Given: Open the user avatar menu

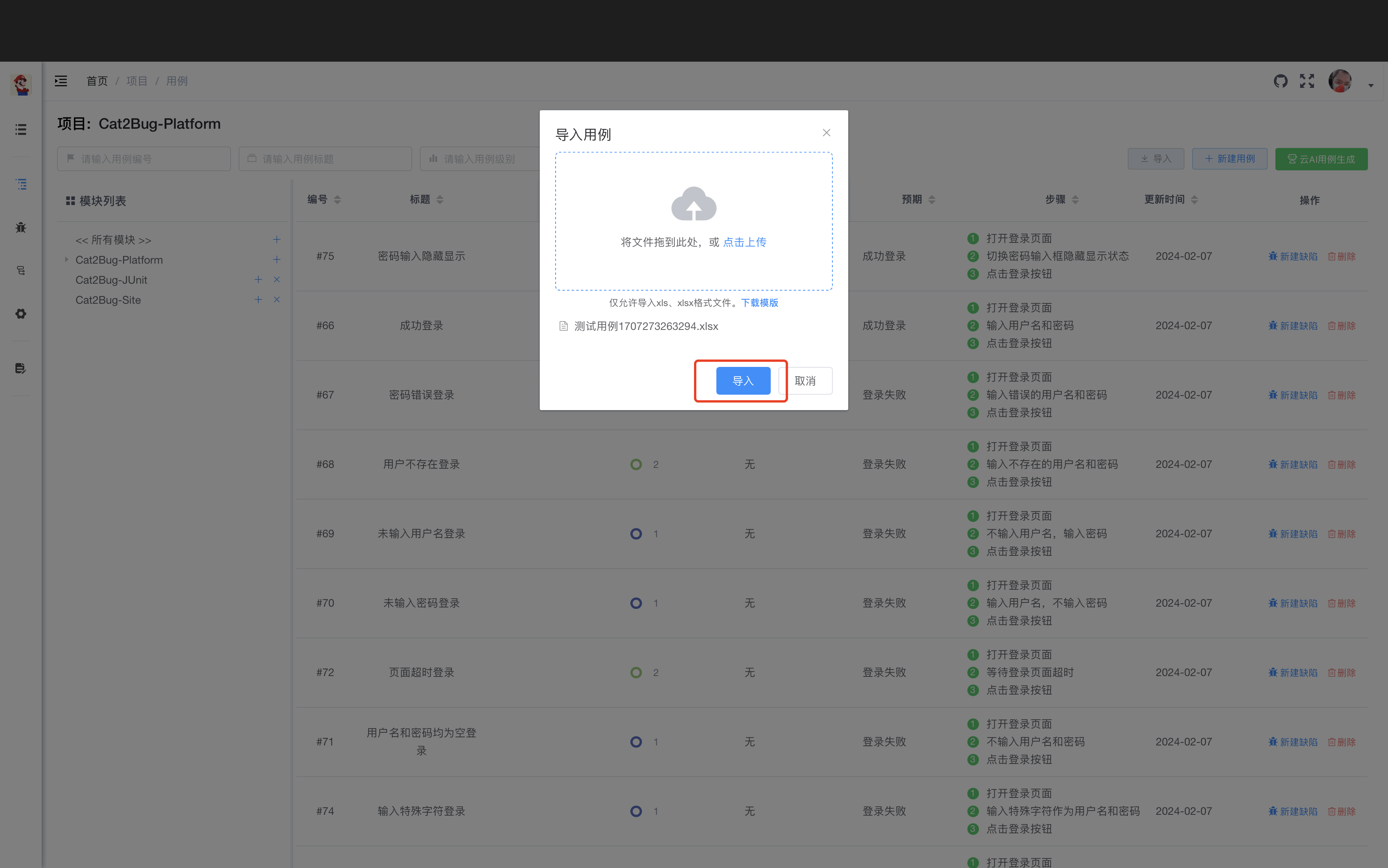Looking at the screenshot, I should point(1340,81).
